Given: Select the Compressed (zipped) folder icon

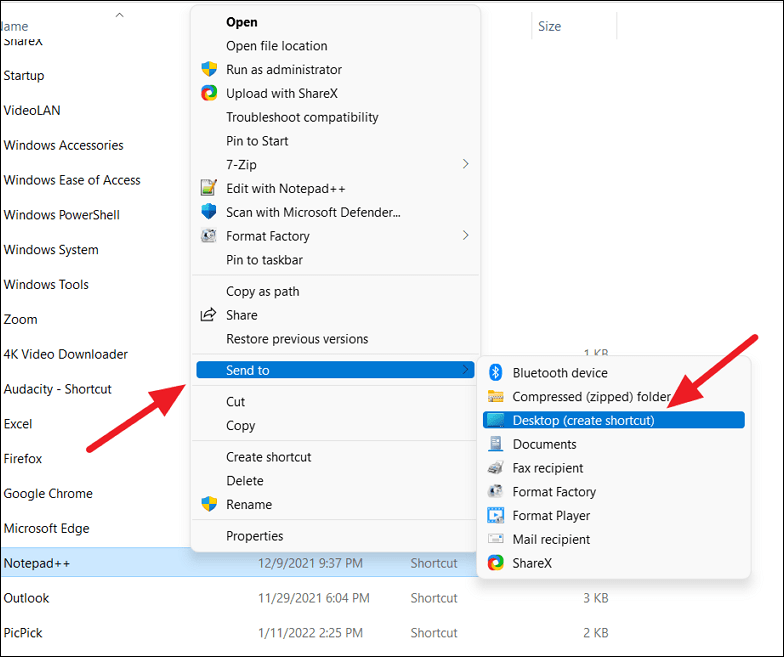Looking at the screenshot, I should pos(495,397).
